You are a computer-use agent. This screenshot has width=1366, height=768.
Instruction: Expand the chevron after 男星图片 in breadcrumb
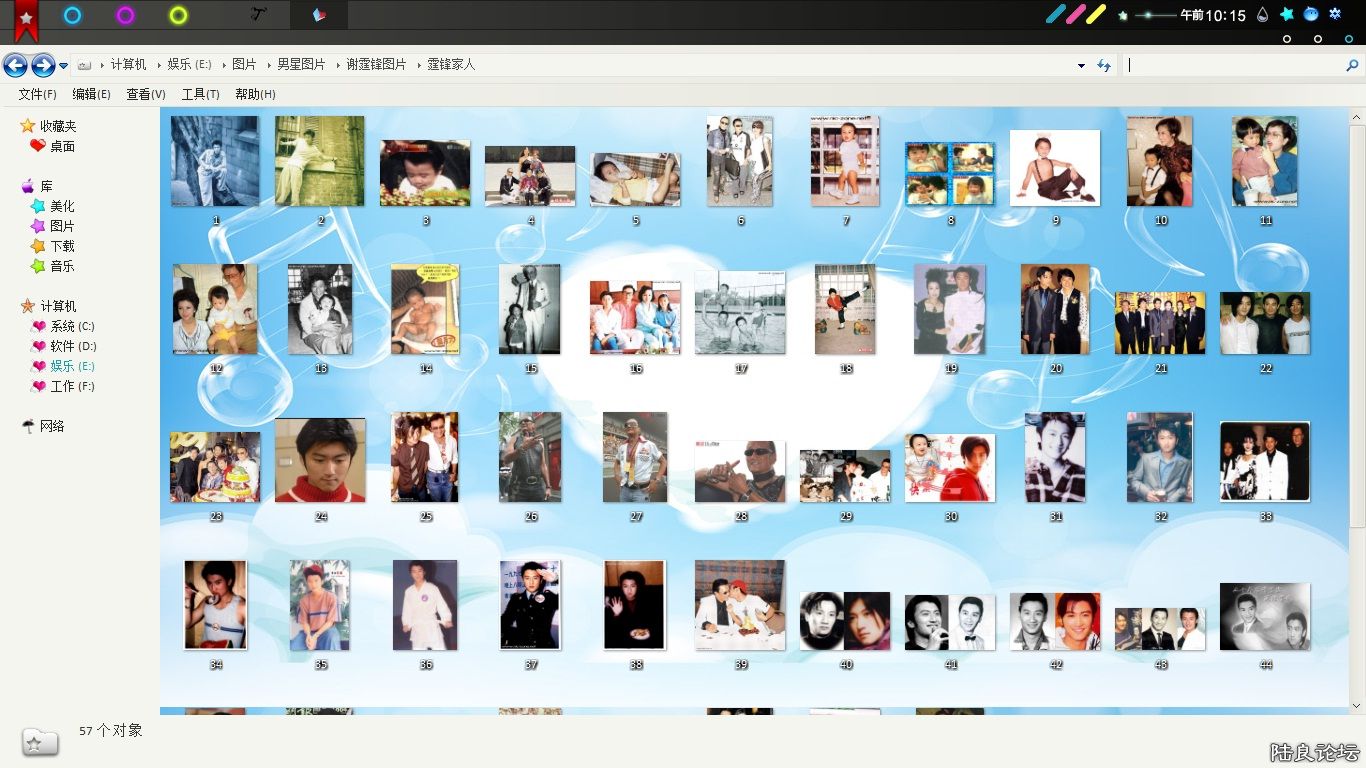point(336,65)
